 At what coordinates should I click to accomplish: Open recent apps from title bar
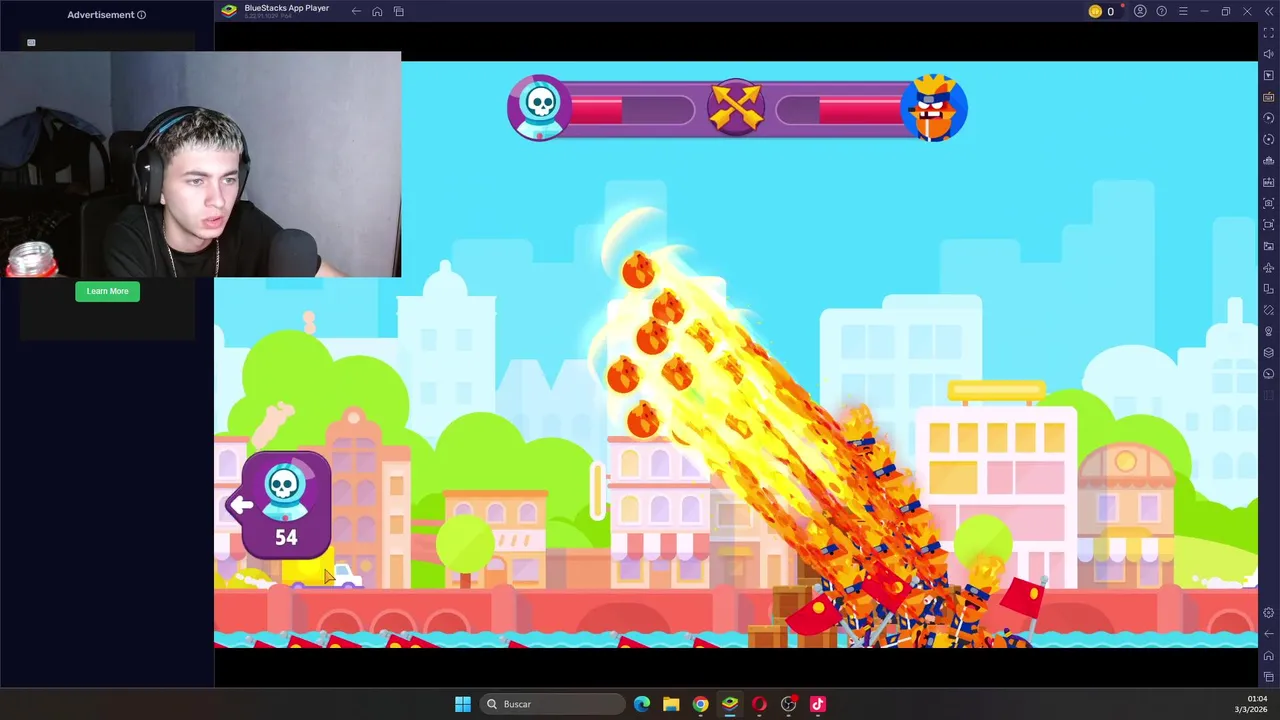398,11
